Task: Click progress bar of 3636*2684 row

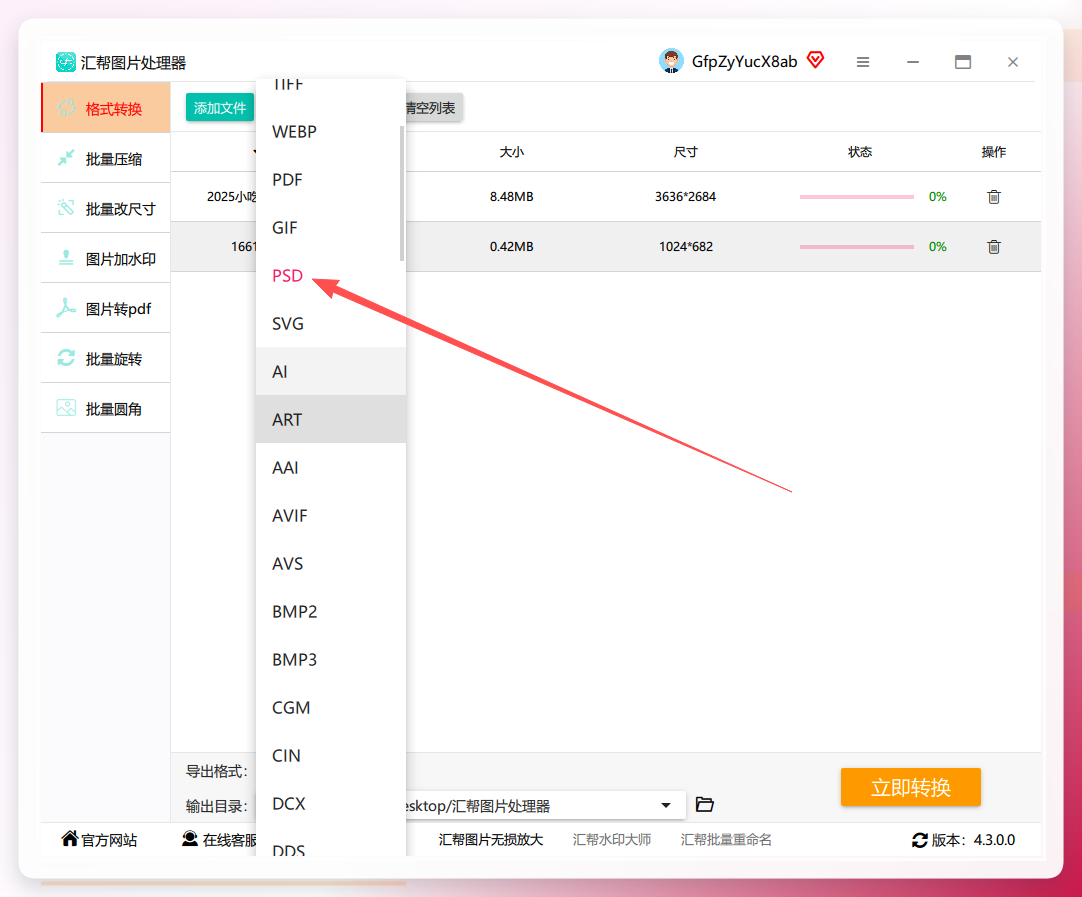Action: coord(856,197)
